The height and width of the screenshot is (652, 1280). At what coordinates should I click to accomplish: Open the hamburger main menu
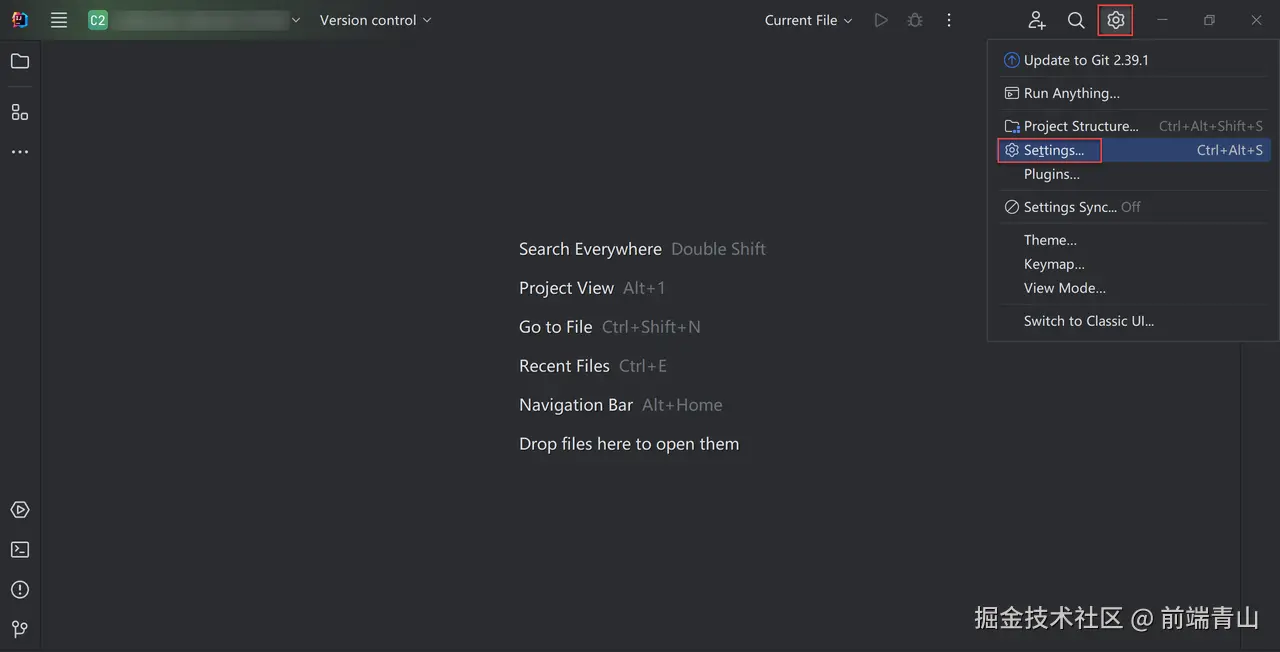click(x=59, y=20)
